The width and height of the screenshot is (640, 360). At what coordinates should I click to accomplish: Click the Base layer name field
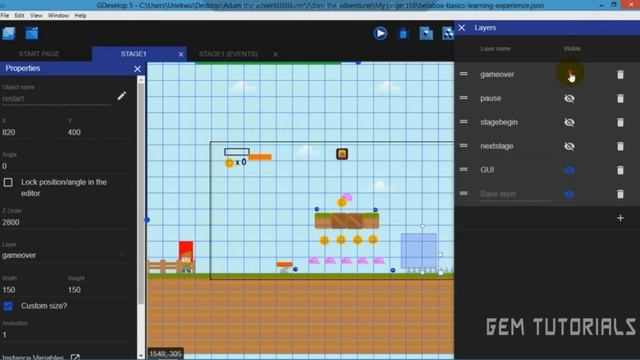[x=516, y=194]
